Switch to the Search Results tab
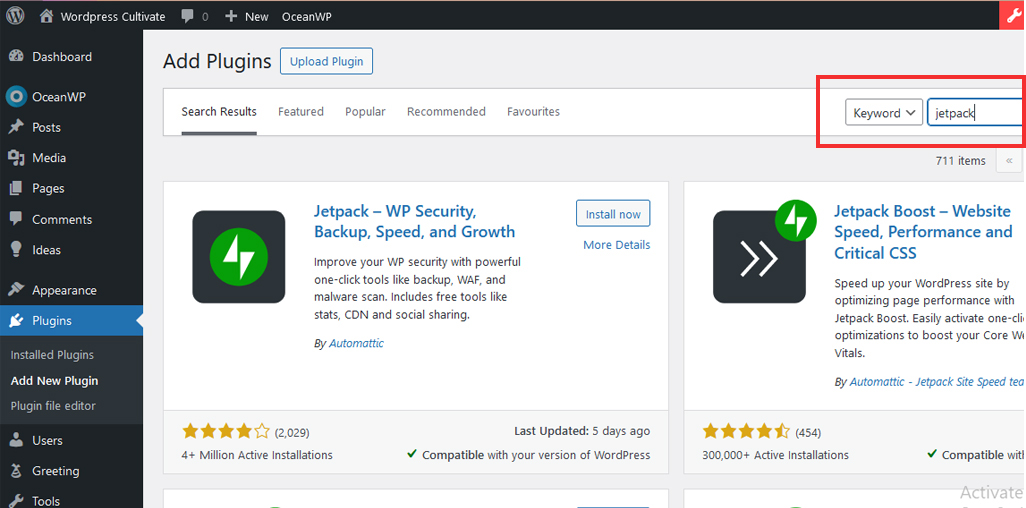 [x=219, y=112]
